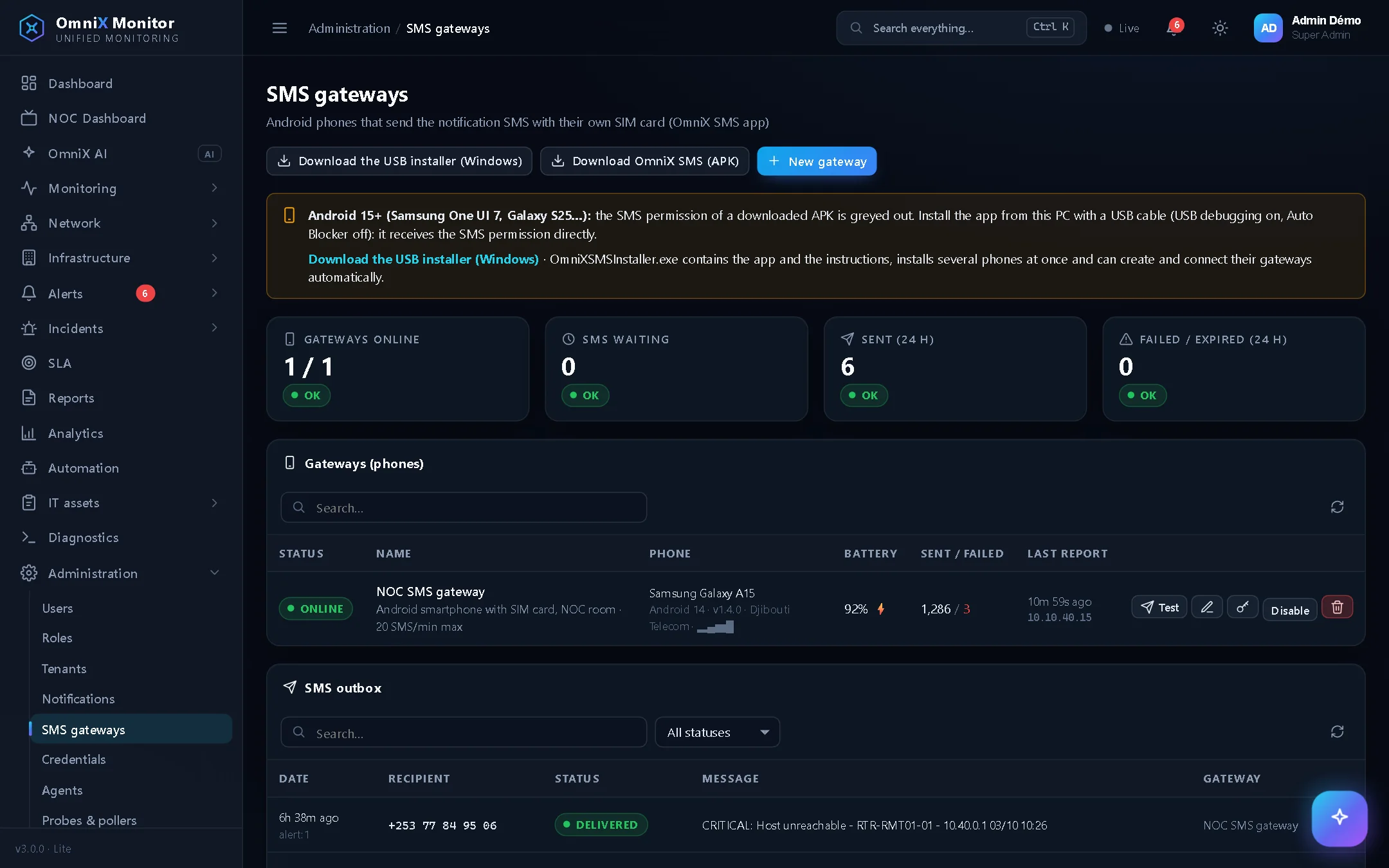The height and width of the screenshot is (868, 1389).
Task: Click the Search everything field
Action: point(961,28)
